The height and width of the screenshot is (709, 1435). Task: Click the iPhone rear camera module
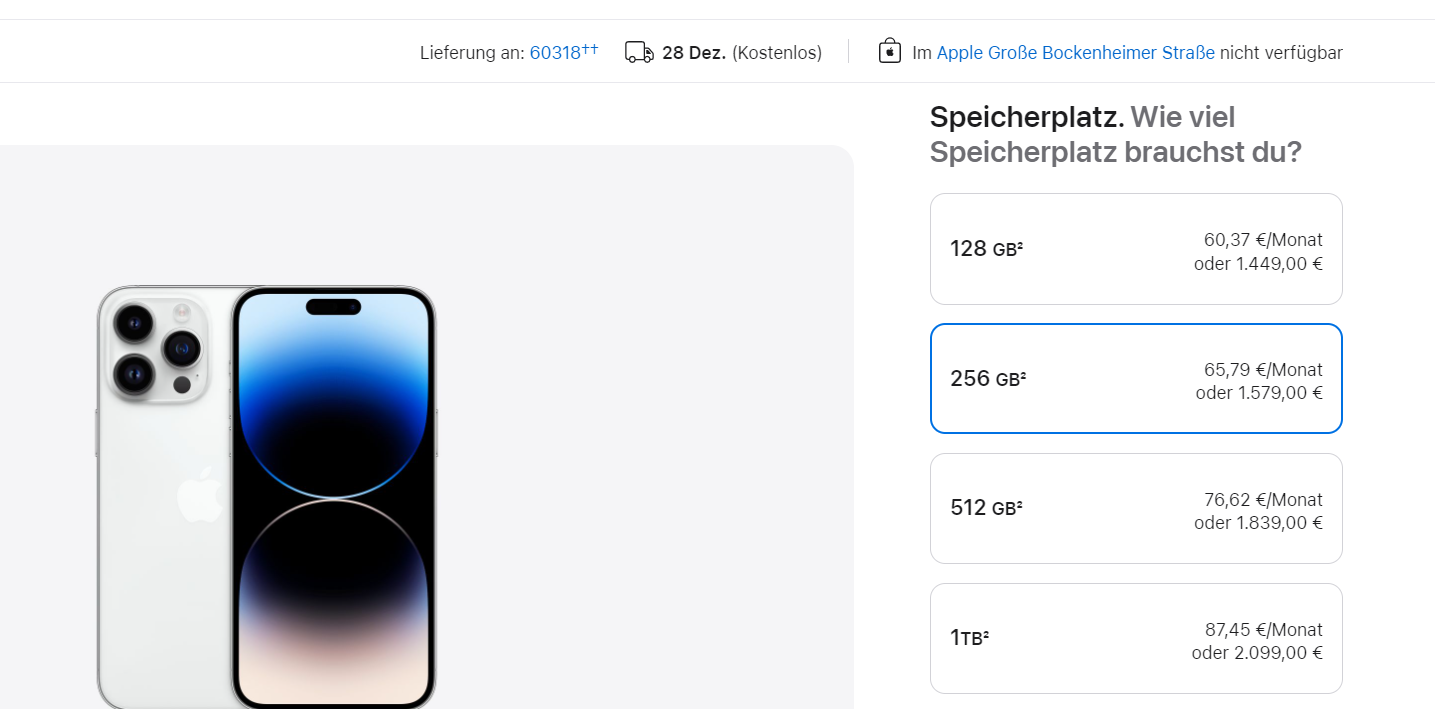coord(155,347)
